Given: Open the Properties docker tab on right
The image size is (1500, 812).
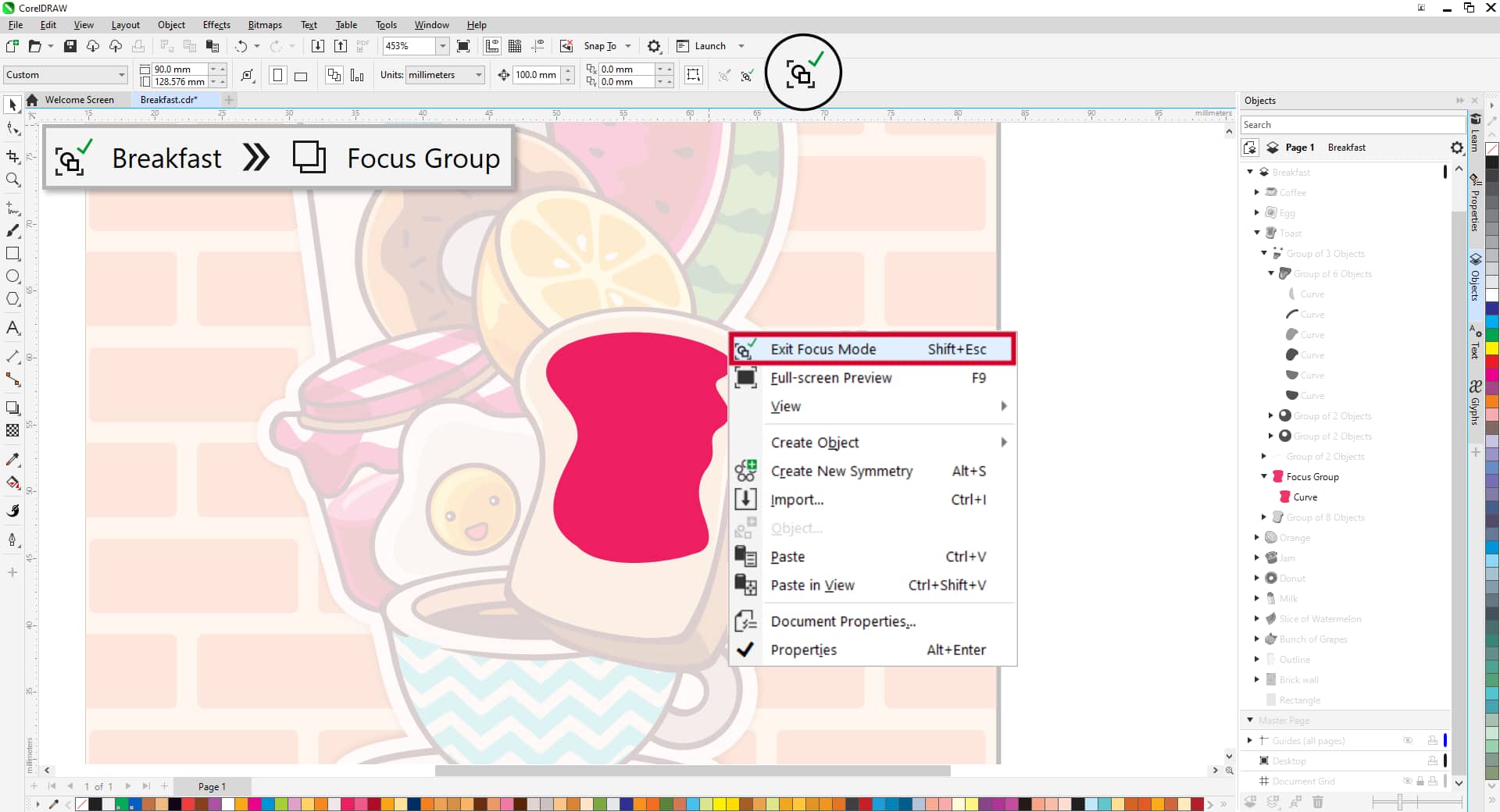Looking at the screenshot, I should pos(1475,203).
